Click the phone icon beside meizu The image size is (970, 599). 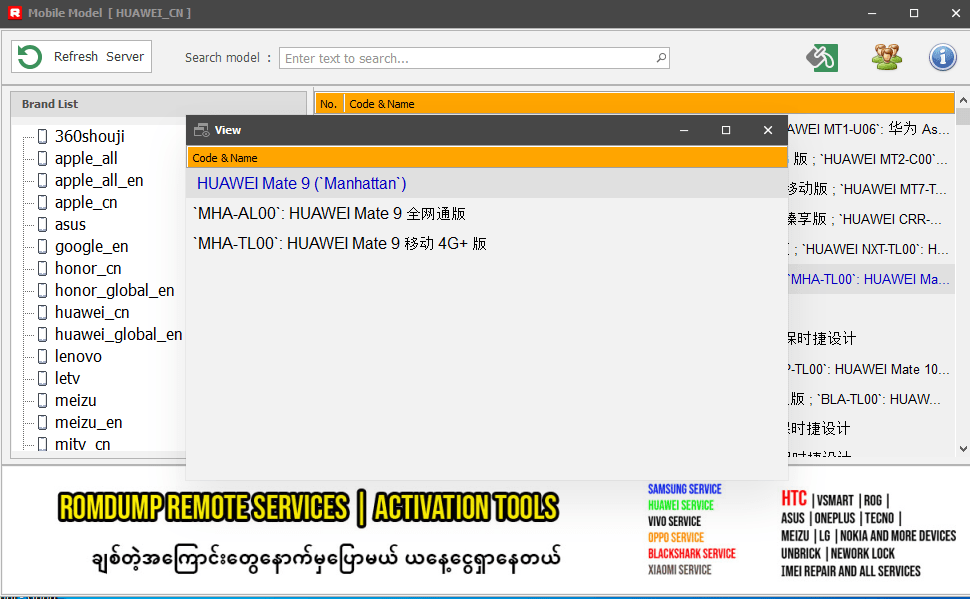pos(43,400)
